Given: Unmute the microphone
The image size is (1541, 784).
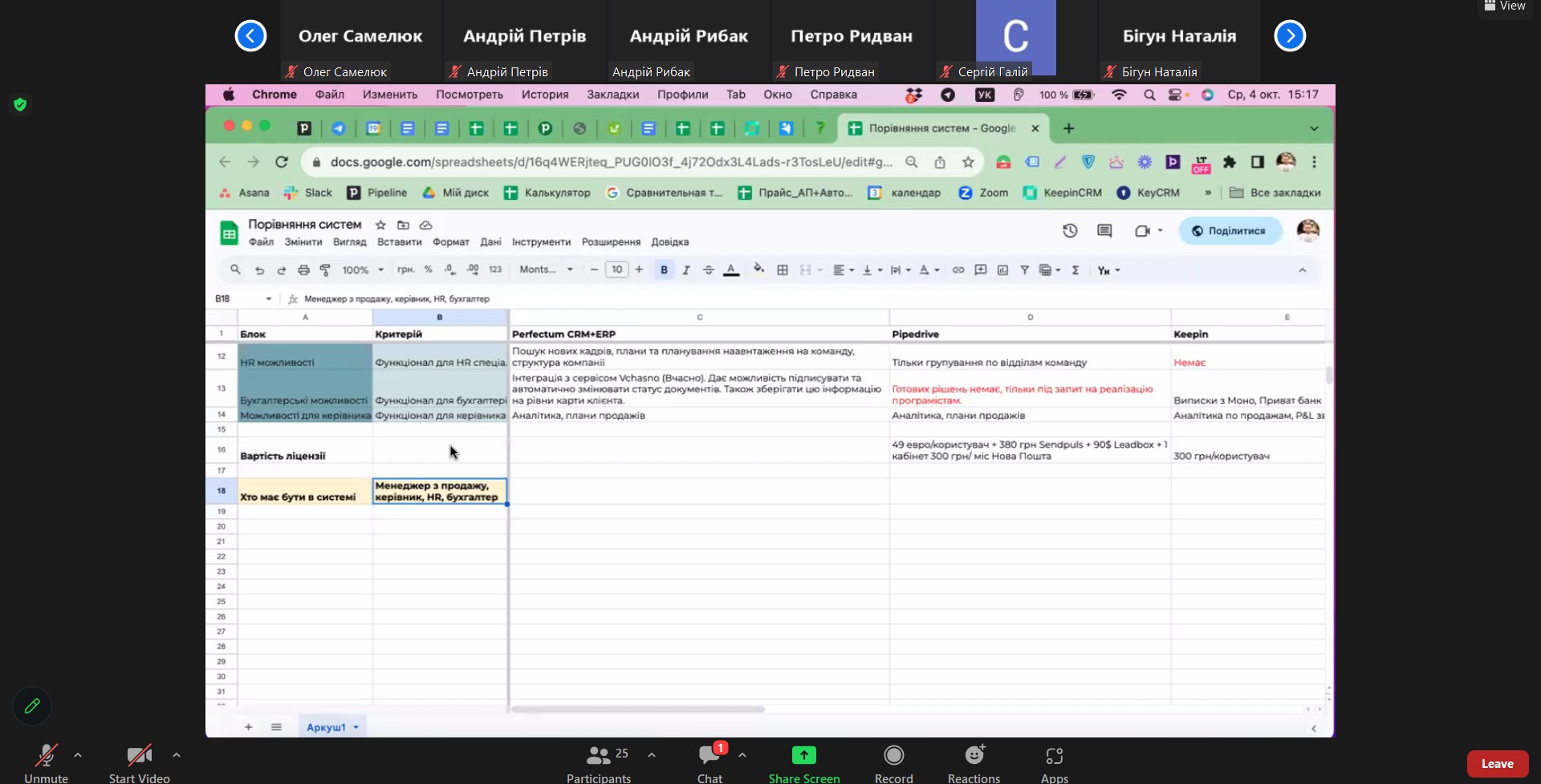Looking at the screenshot, I should click(46, 756).
